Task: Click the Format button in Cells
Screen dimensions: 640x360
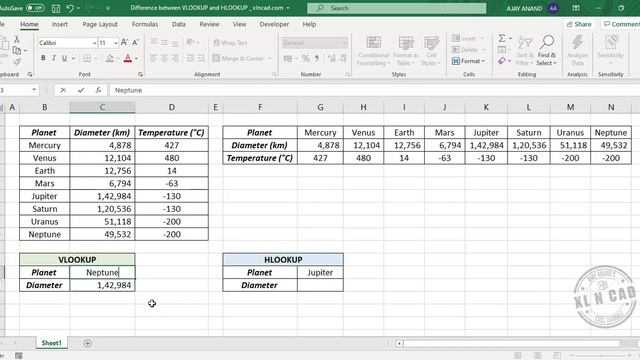Action: [469, 61]
